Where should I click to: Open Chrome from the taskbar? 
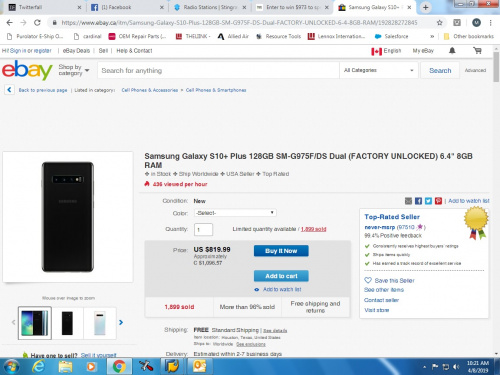[x=119, y=366]
